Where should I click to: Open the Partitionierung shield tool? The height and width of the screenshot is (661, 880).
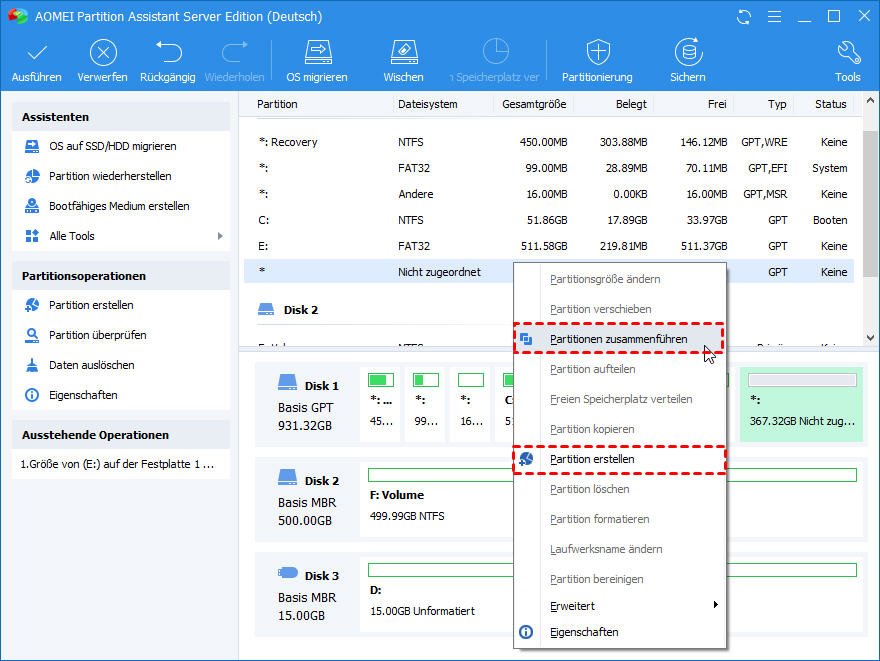[x=597, y=61]
